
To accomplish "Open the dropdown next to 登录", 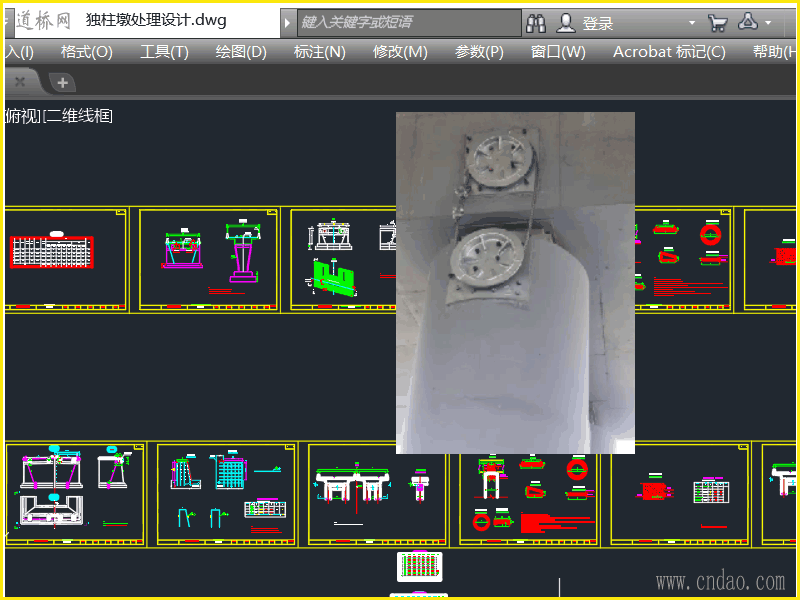I will tap(692, 23).
